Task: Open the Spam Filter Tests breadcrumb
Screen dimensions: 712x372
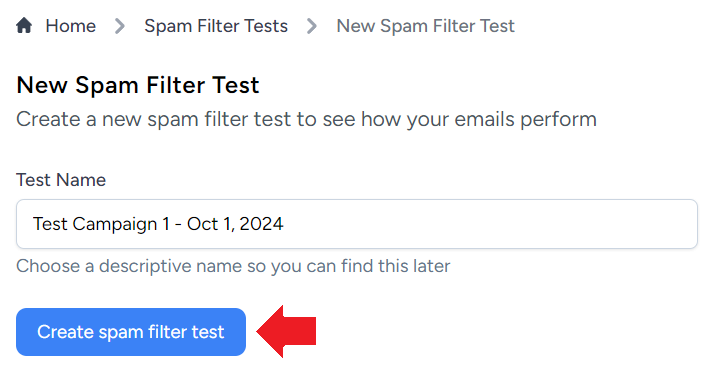Action: coord(216,26)
